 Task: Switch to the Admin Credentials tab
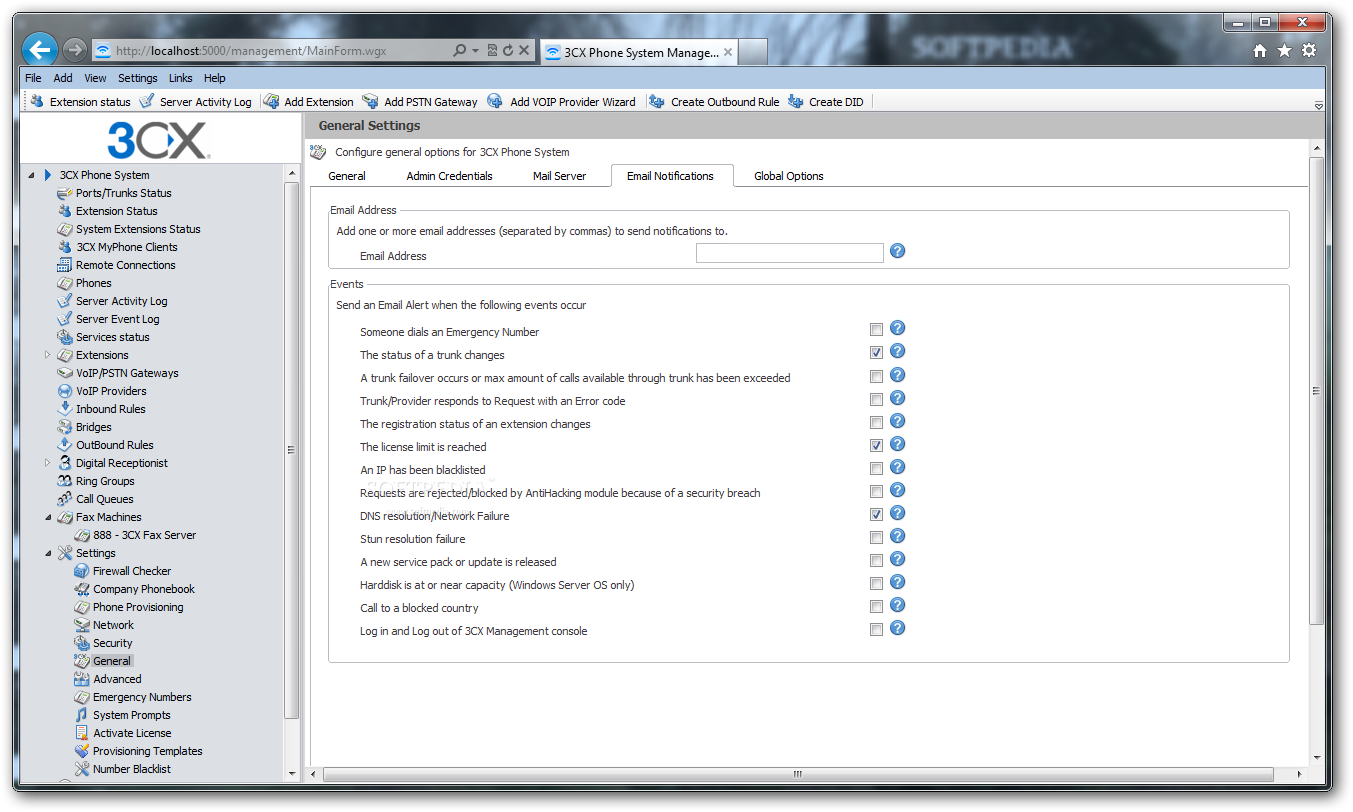click(x=450, y=176)
